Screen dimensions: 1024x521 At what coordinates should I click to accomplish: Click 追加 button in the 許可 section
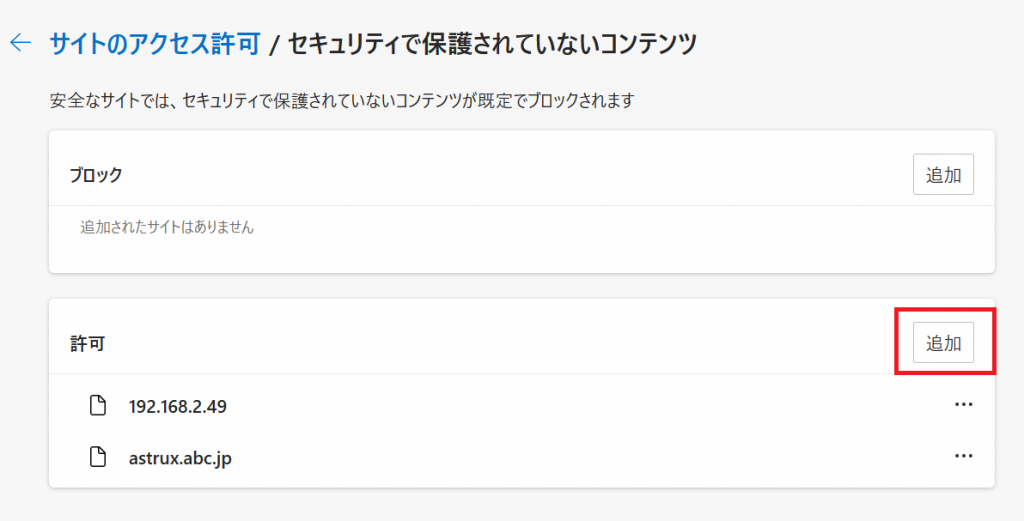click(x=943, y=343)
